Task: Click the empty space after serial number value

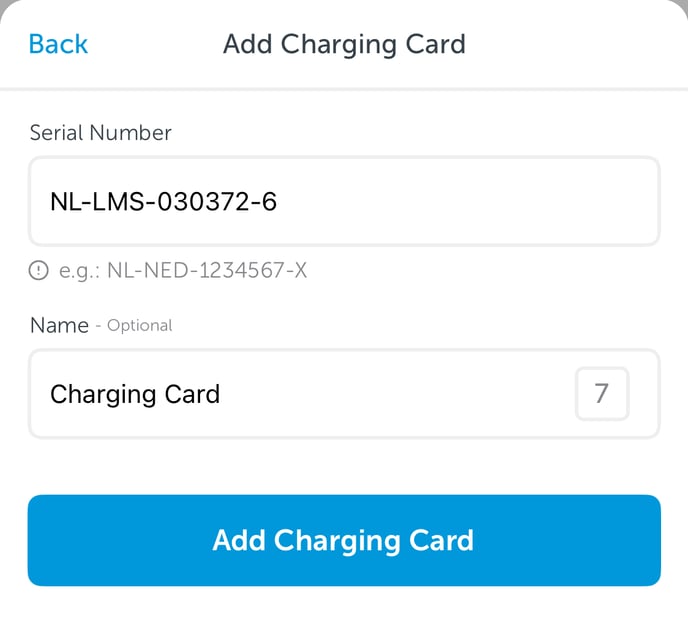Action: [x=465, y=201]
